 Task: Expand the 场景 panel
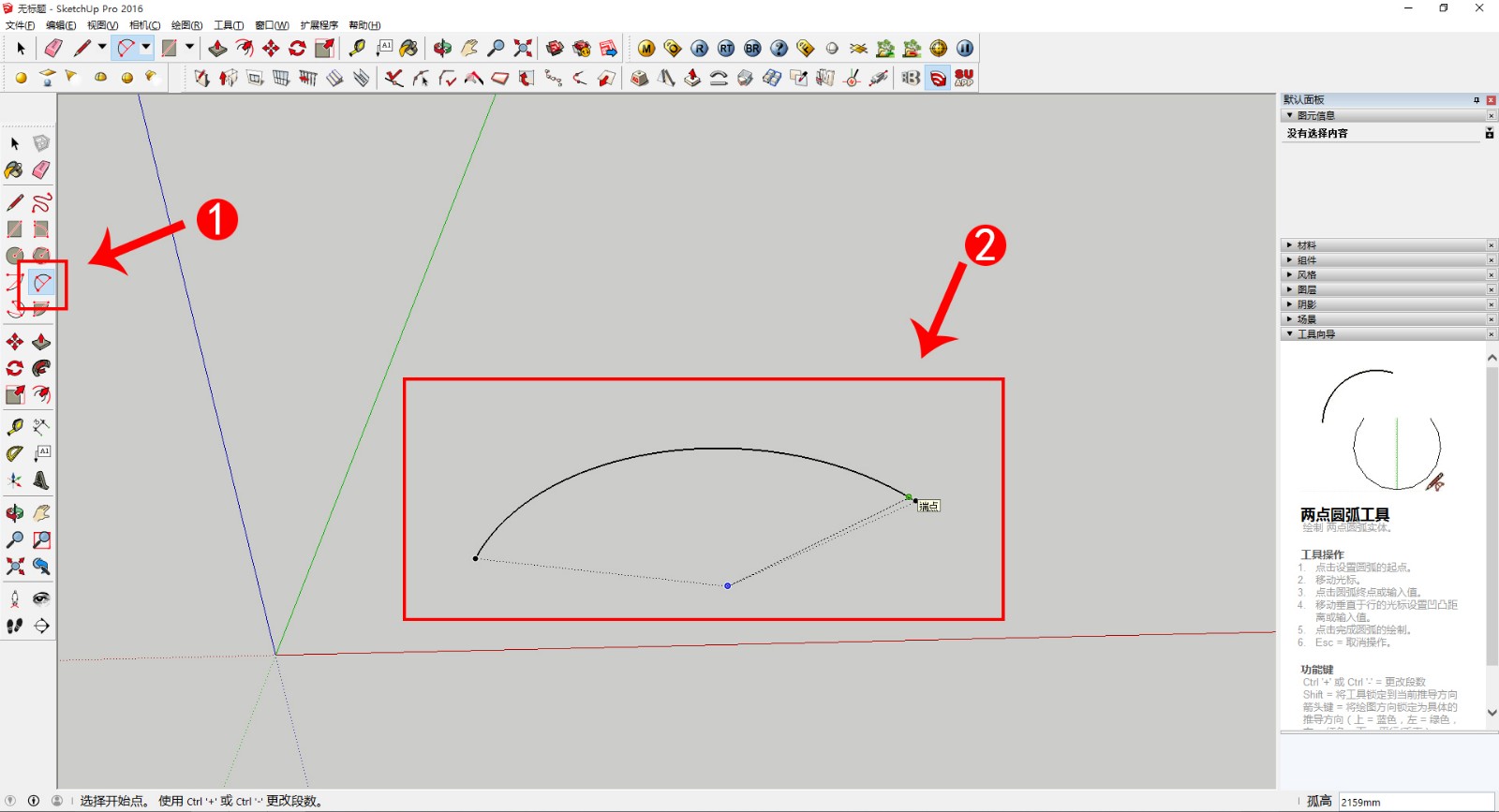pyautogui.click(x=1290, y=319)
